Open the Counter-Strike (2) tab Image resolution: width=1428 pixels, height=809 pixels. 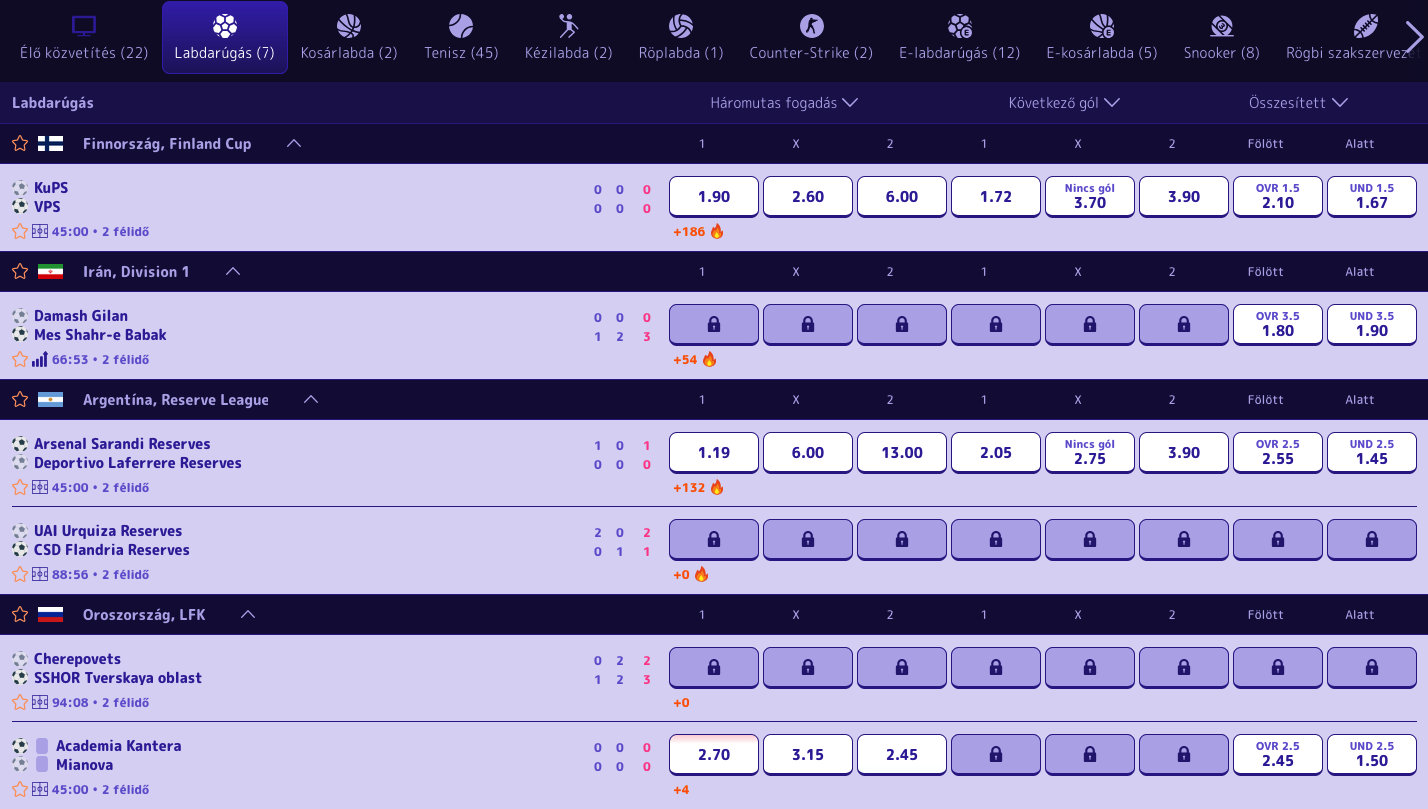(811, 38)
